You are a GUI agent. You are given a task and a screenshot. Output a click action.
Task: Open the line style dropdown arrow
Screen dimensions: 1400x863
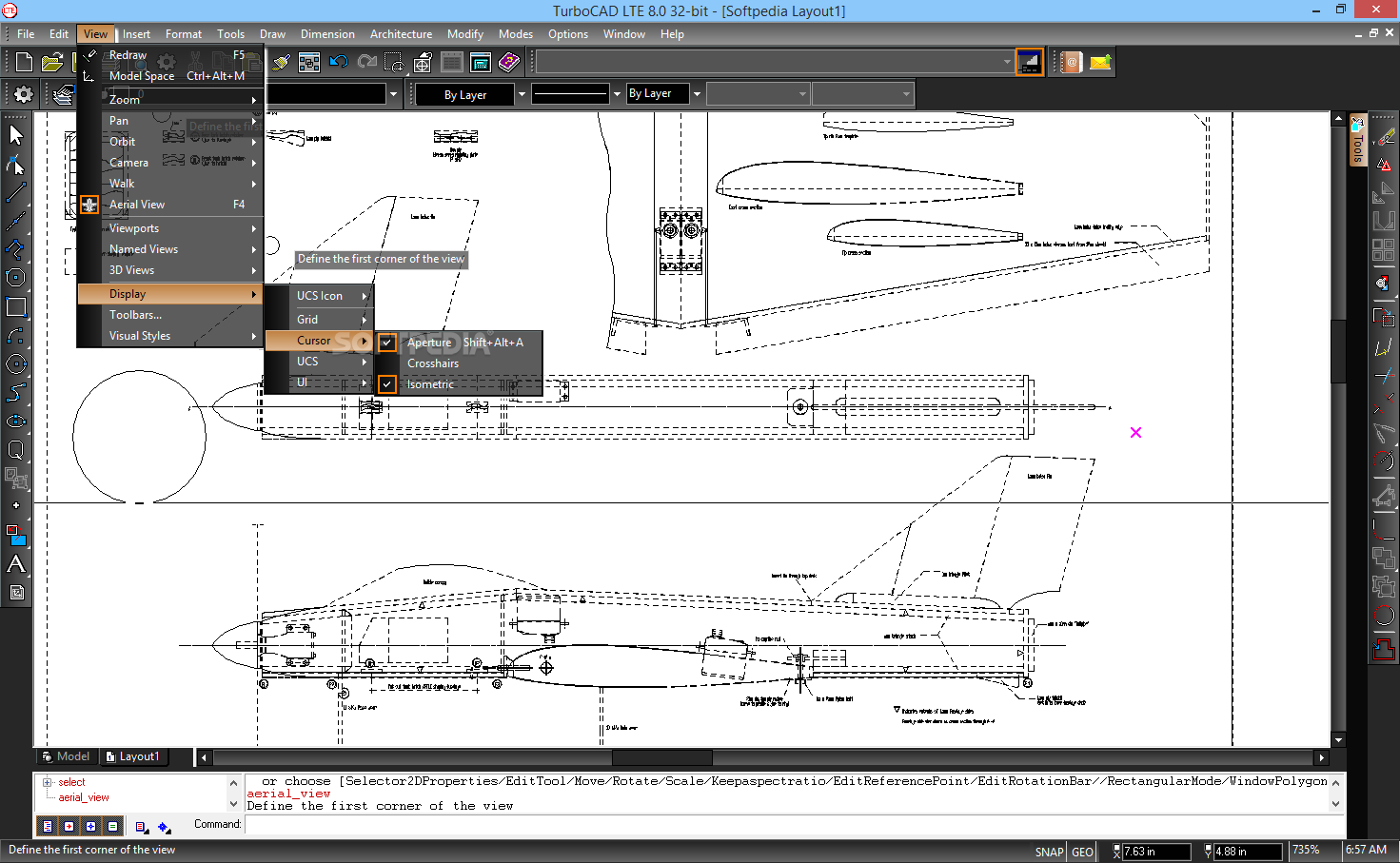(x=616, y=94)
